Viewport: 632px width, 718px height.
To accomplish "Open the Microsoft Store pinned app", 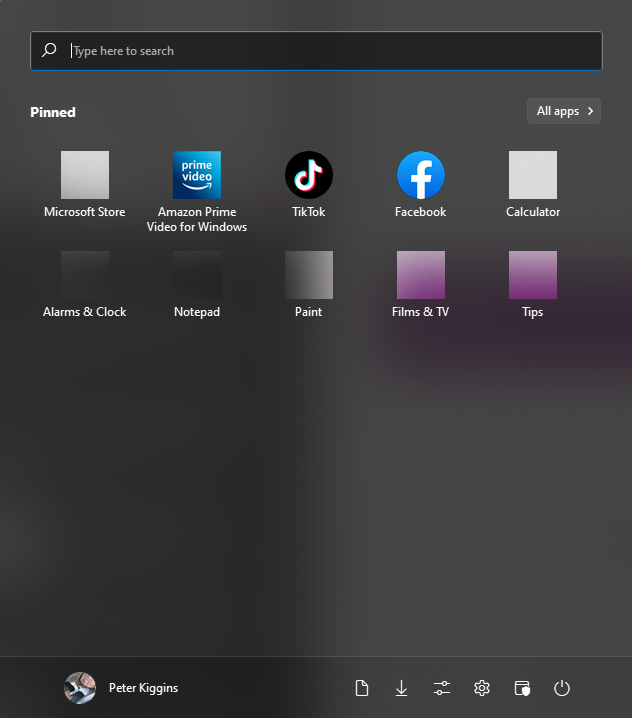I will pyautogui.click(x=85, y=185).
